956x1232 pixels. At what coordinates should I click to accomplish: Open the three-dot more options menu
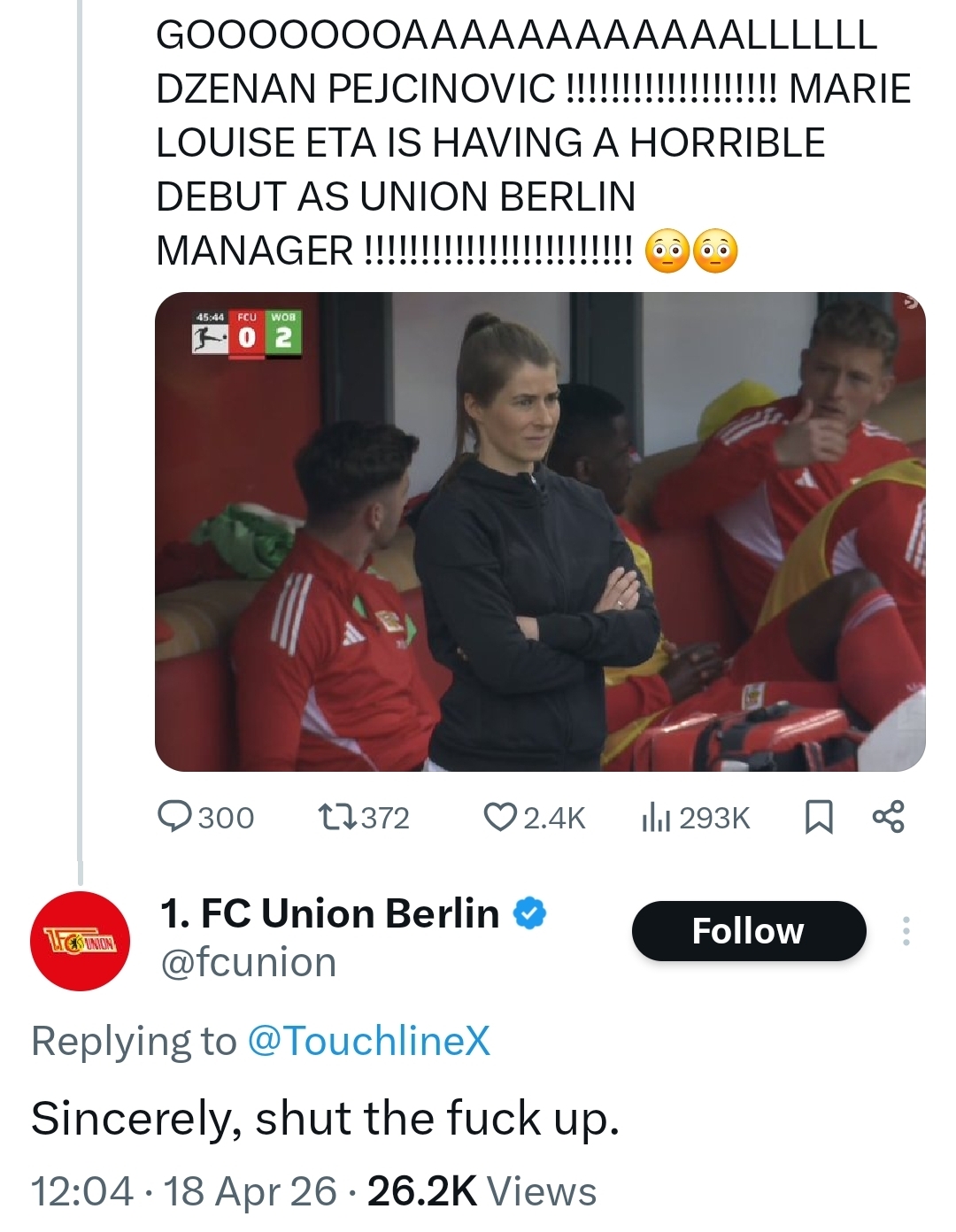coord(906,931)
